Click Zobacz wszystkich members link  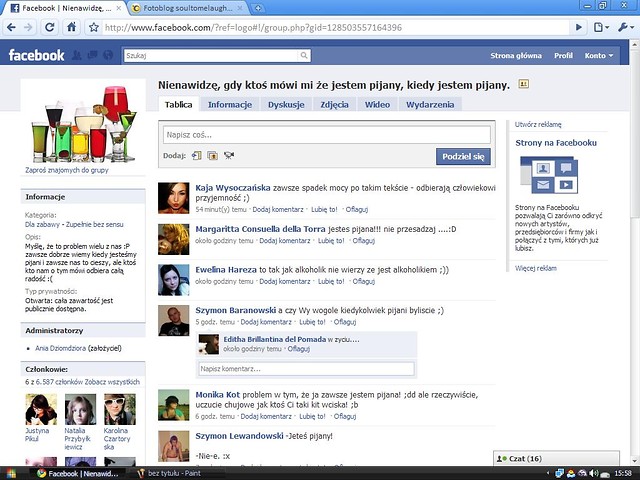coord(113,382)
